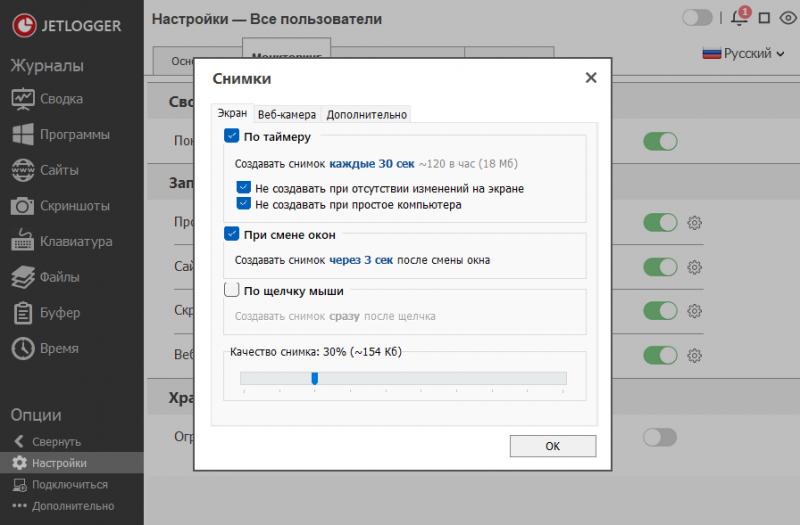The height and width of the screenshot is (525, 800).
Task: Toggle Не создавать при простое компьютера
Action: click(x=243, y=203)
